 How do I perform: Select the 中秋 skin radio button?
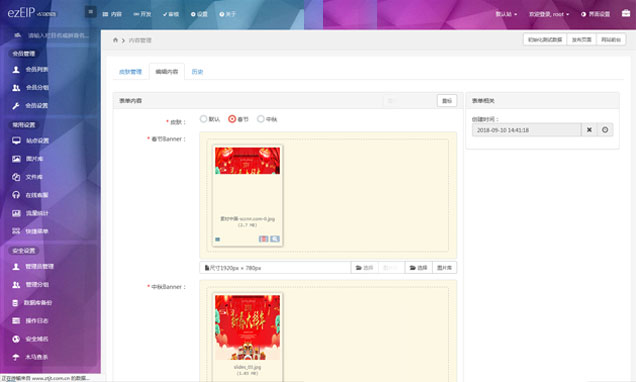261,119
